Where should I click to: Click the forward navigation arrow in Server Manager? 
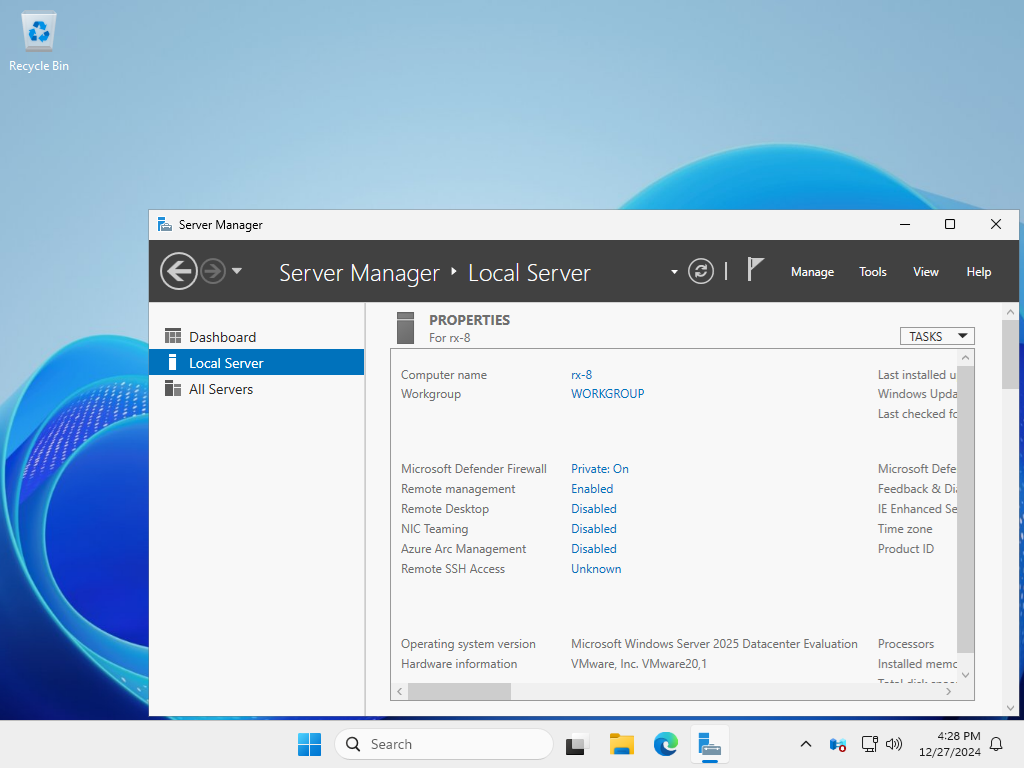(x=213, y=271)
